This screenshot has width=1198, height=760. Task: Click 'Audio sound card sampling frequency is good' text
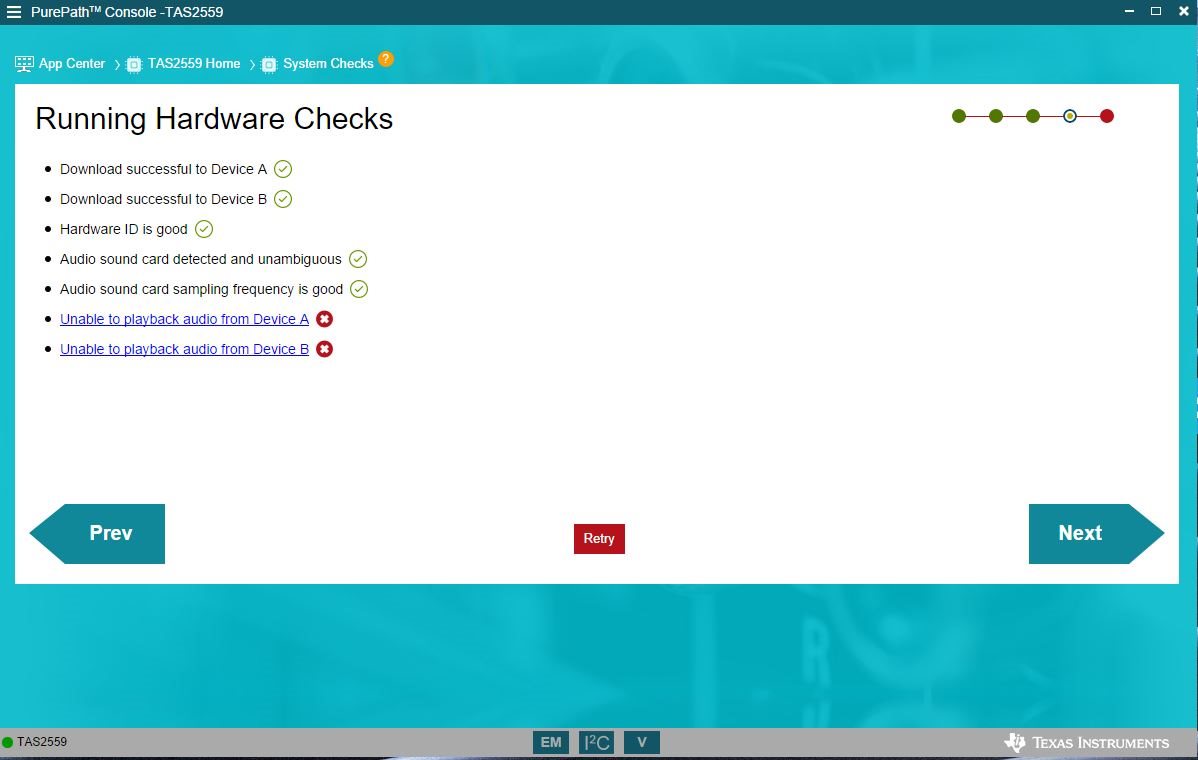[x=202, y=289]
